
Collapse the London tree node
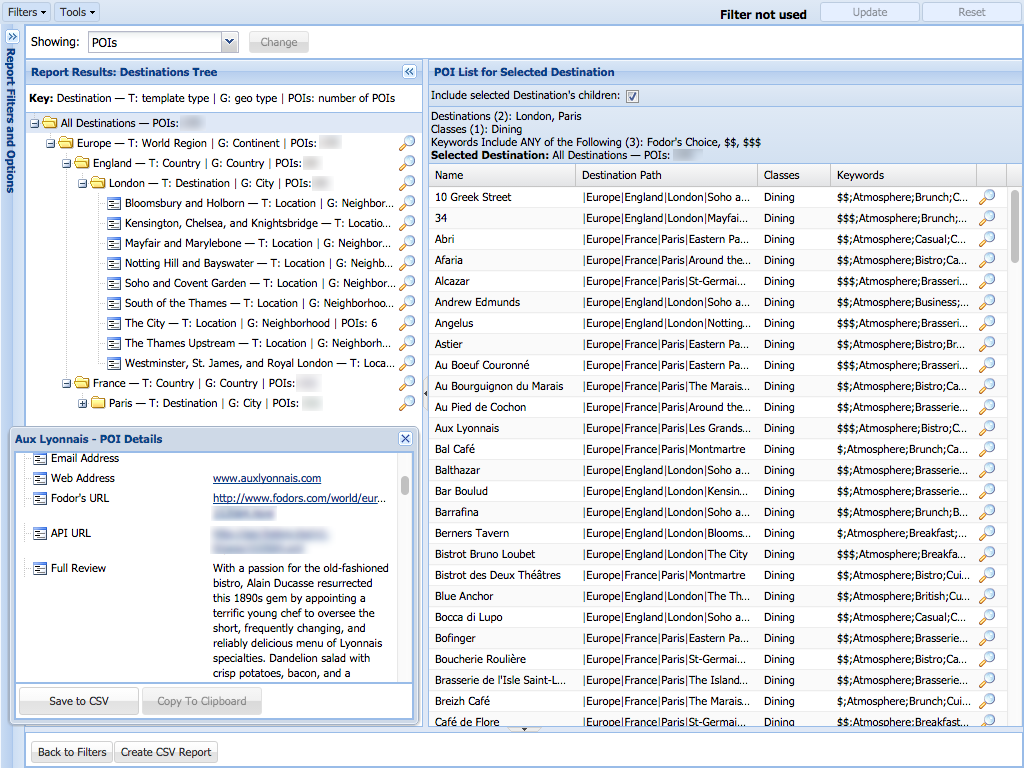[x=82, y=184]
